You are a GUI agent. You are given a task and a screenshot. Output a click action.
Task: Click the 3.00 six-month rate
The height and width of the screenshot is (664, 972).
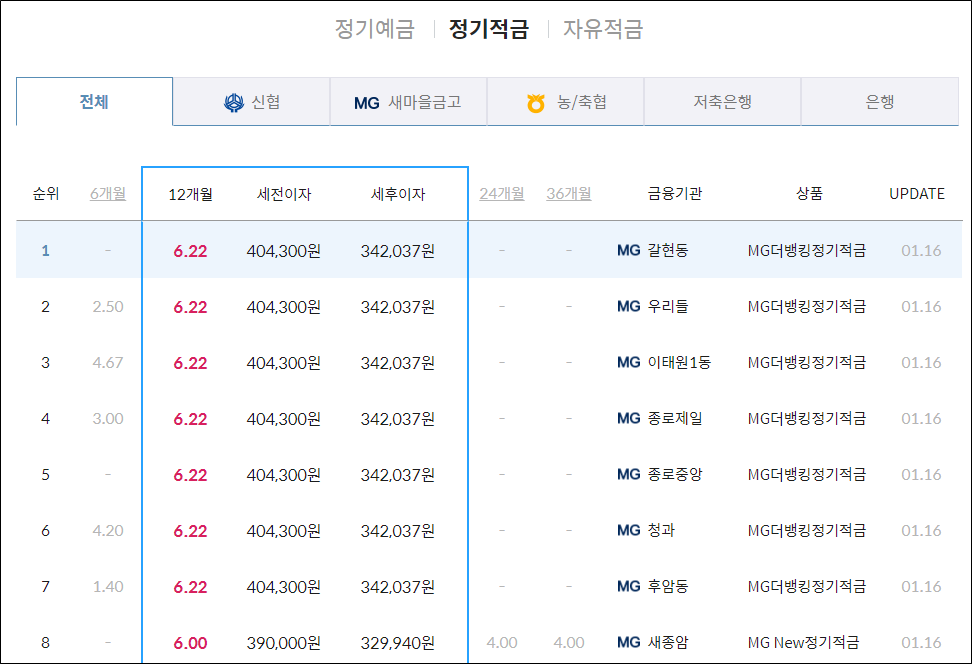click(108, 418)
